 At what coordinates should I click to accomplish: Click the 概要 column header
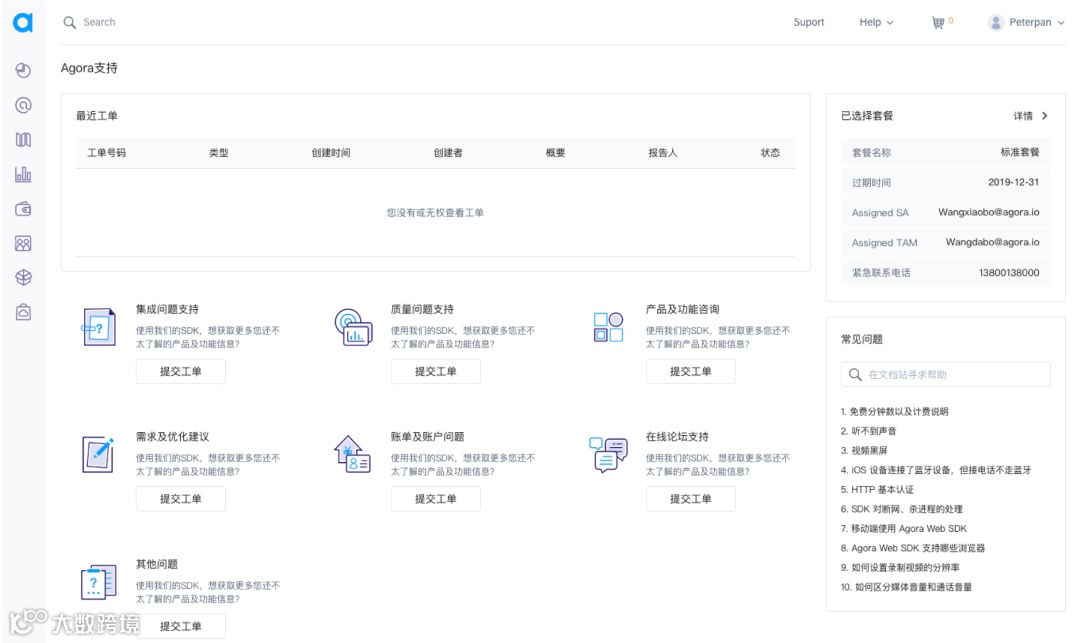click(556, 153)
